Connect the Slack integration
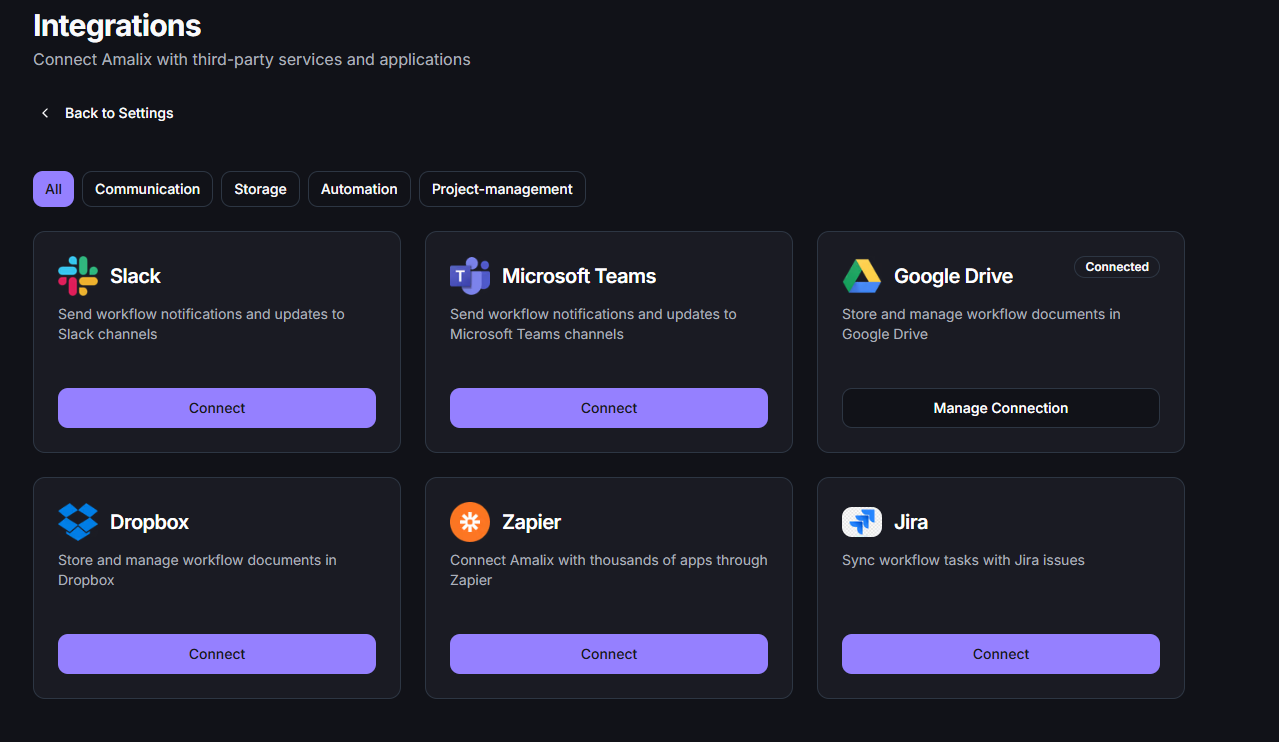Viewport: 1279px width, 742px height. (x=217, y=407)
